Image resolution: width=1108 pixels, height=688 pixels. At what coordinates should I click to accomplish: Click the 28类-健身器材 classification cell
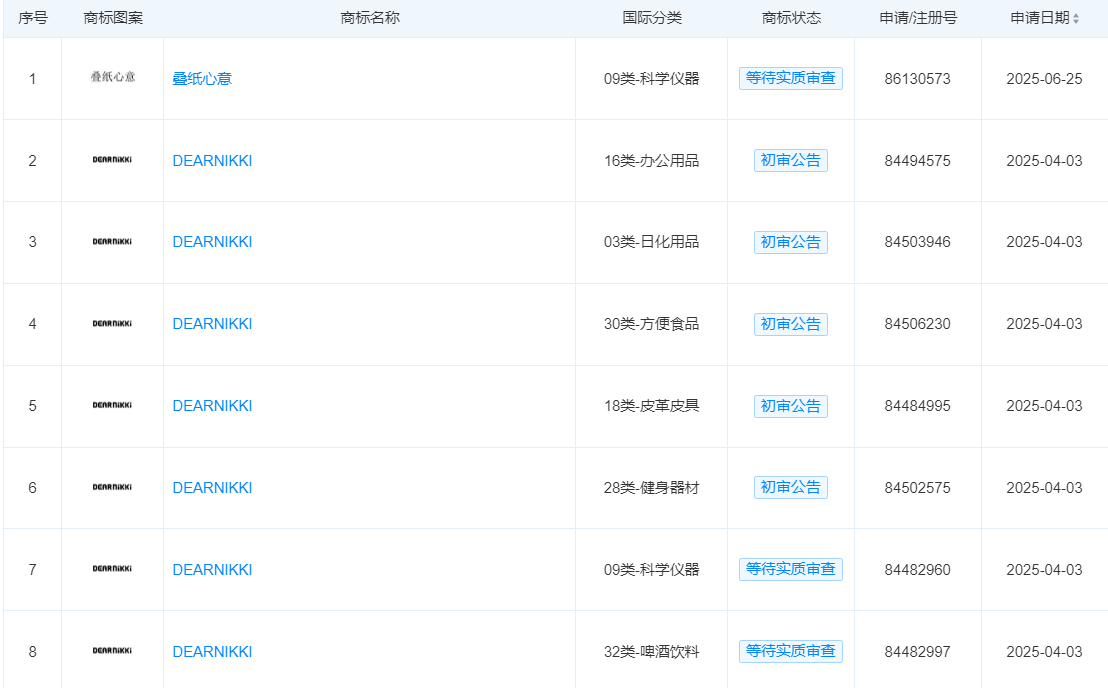pyautogui.click(x=652, y=487)
